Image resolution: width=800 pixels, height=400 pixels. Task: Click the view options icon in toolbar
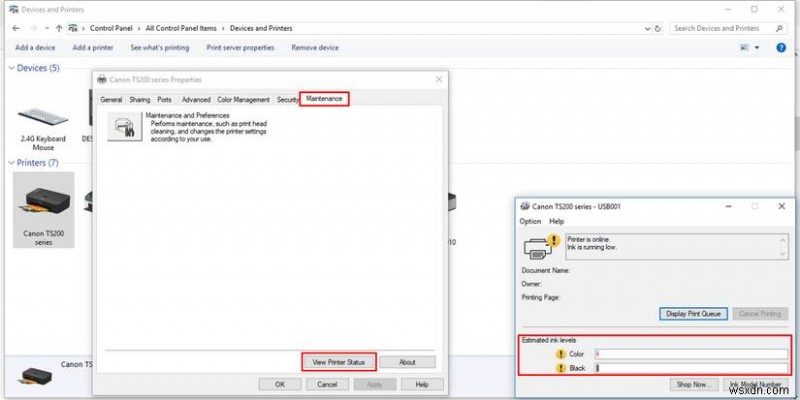tap(744, 47)
